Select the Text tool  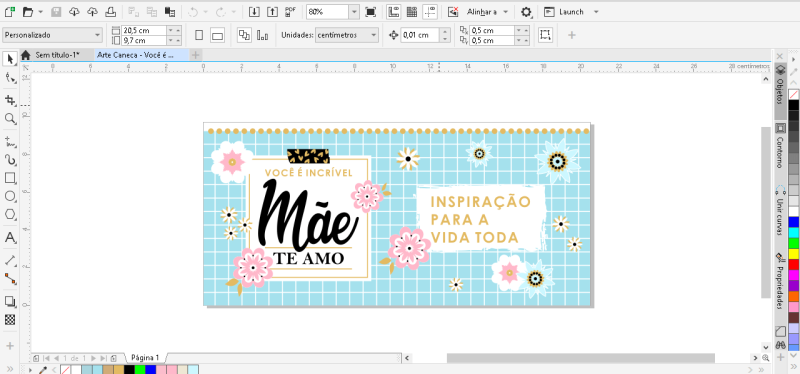10,237
